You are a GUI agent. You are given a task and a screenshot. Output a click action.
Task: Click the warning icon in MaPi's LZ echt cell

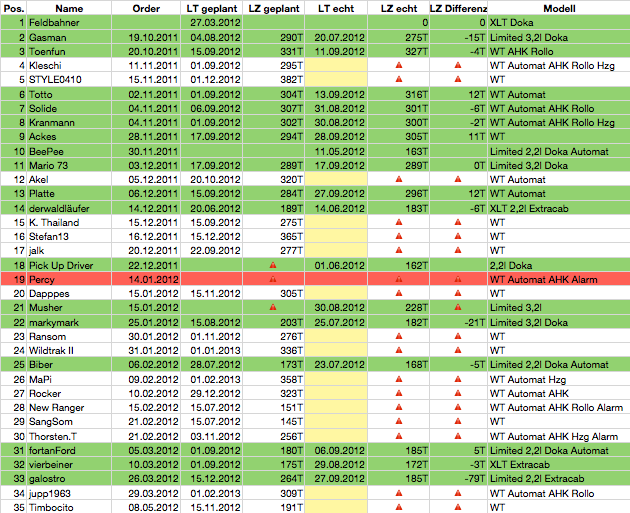399,379
